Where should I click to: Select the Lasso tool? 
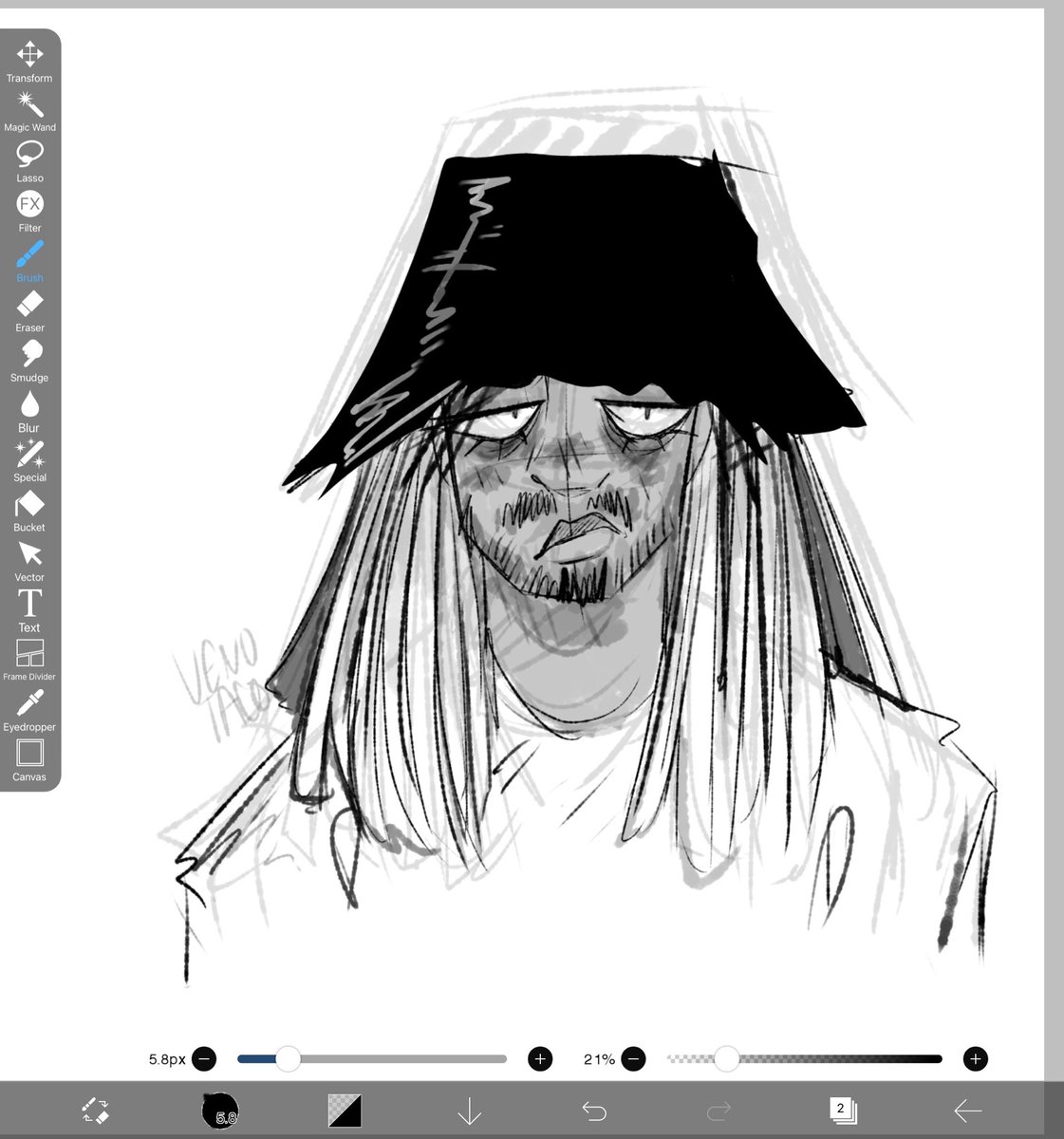tap(29, 162)
